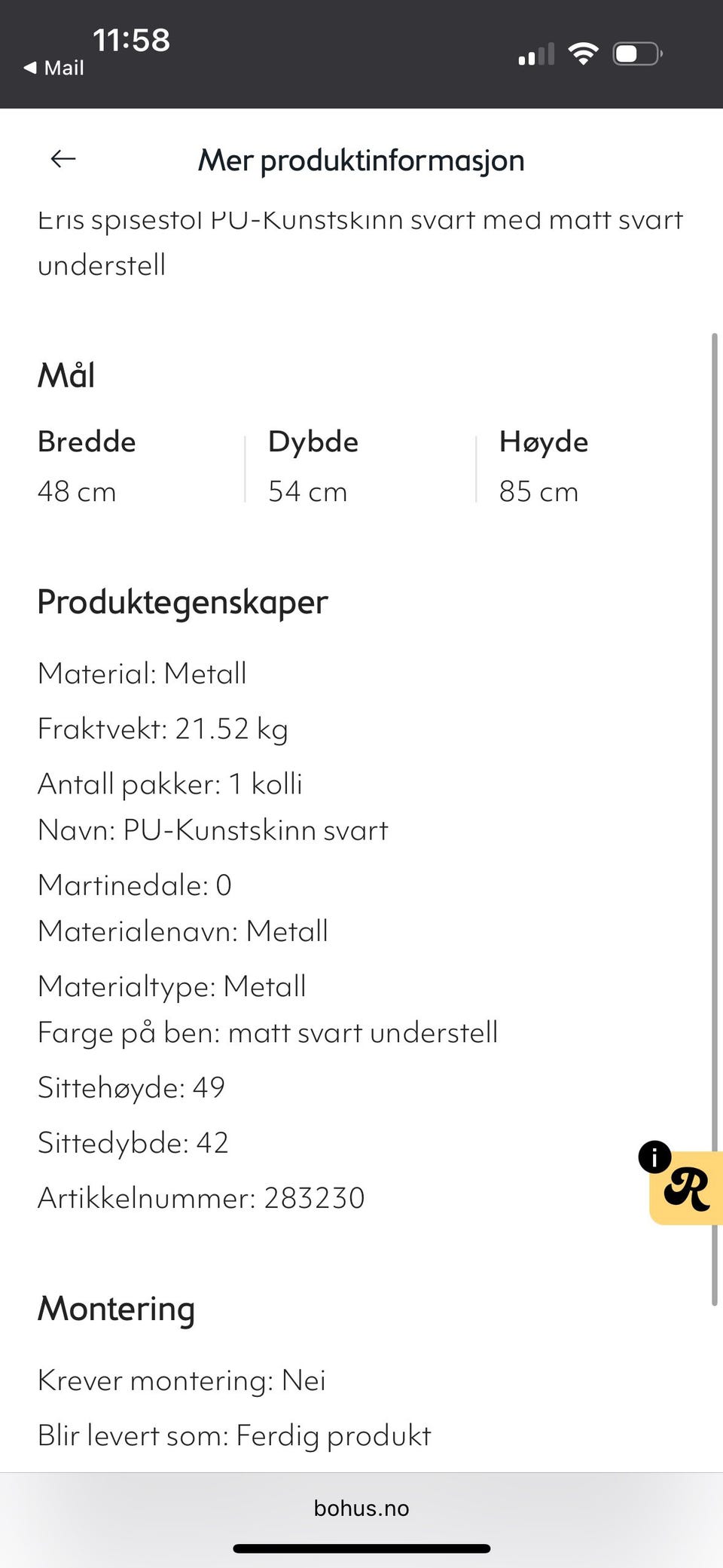Select the Høyde value 85 cm

539,491
